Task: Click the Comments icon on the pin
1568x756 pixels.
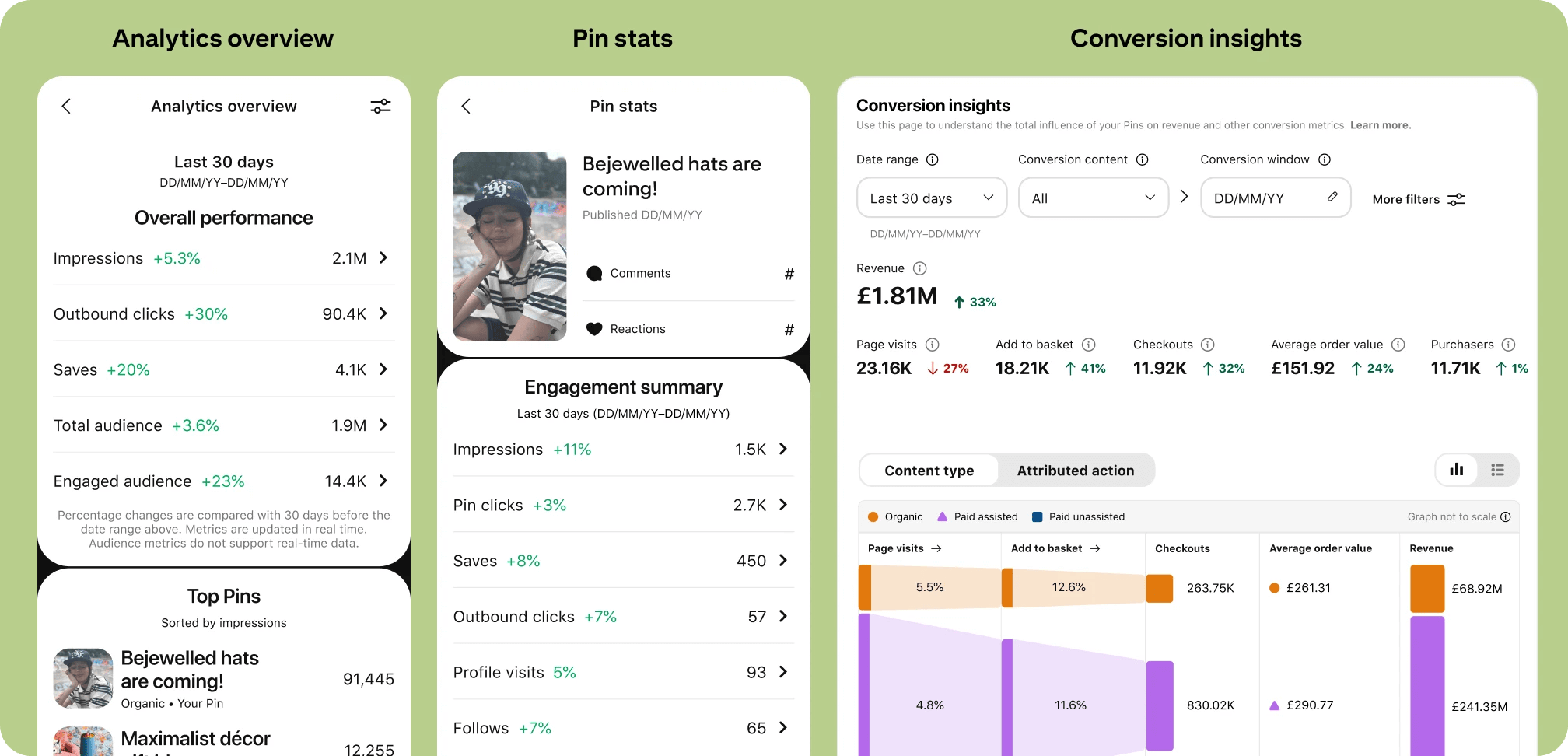Action: [x=594, y=273]
